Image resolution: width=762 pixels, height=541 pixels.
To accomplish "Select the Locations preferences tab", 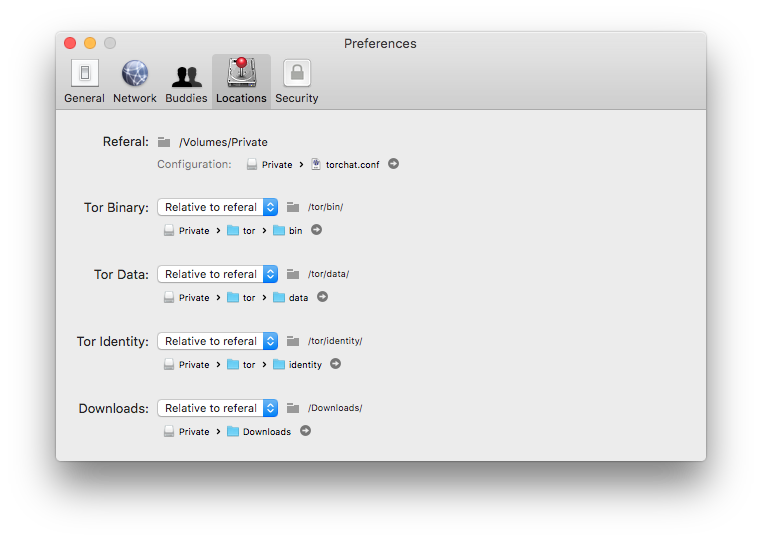I will click(241, 81).
